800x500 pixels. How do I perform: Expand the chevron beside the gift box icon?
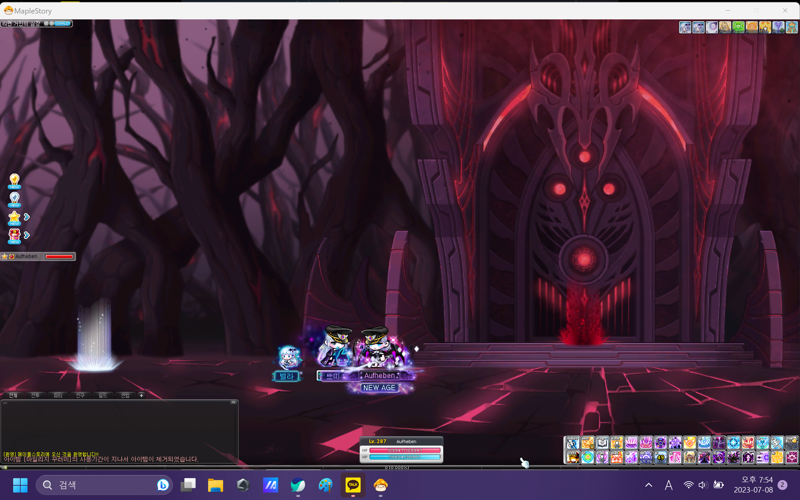point(27,235)
